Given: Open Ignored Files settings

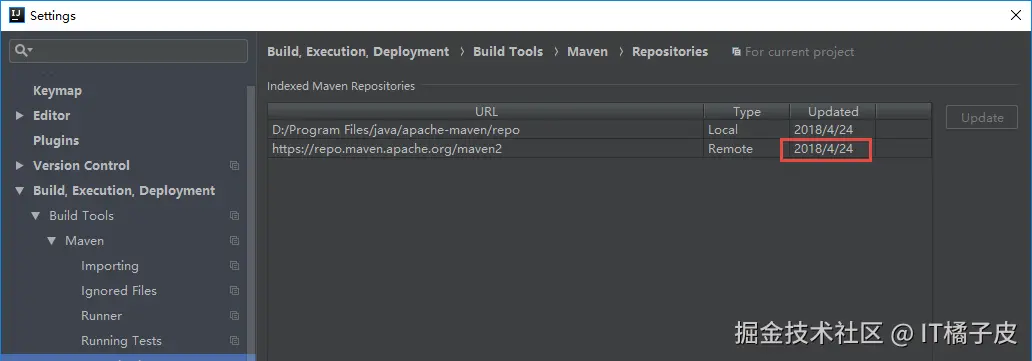Looking at the screenshot, I should tap(119, 291).
